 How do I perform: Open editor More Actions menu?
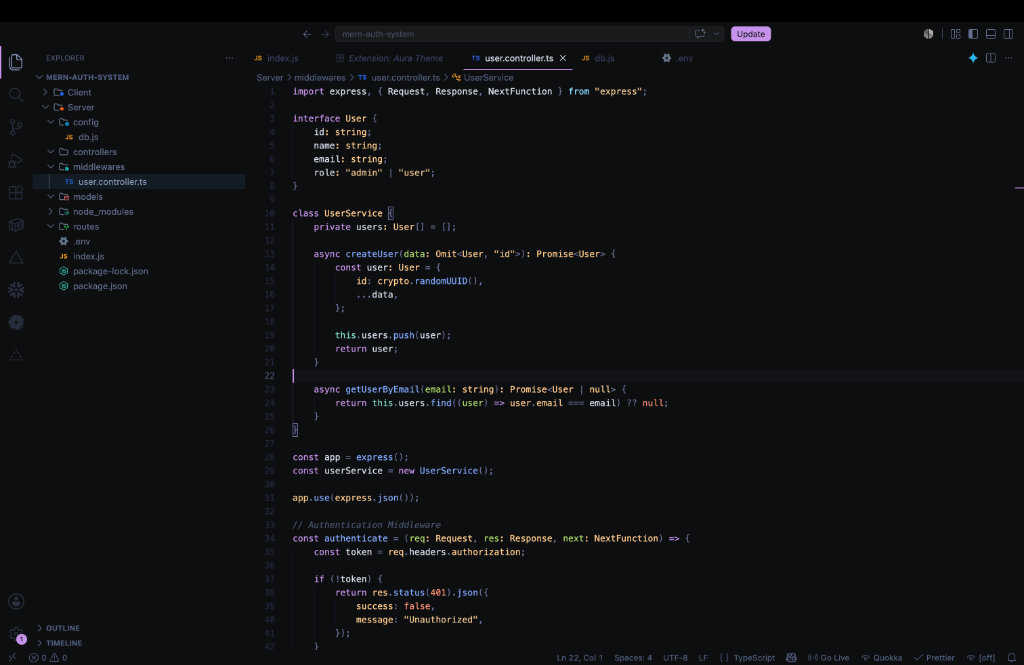click(x=1008, y=58)
